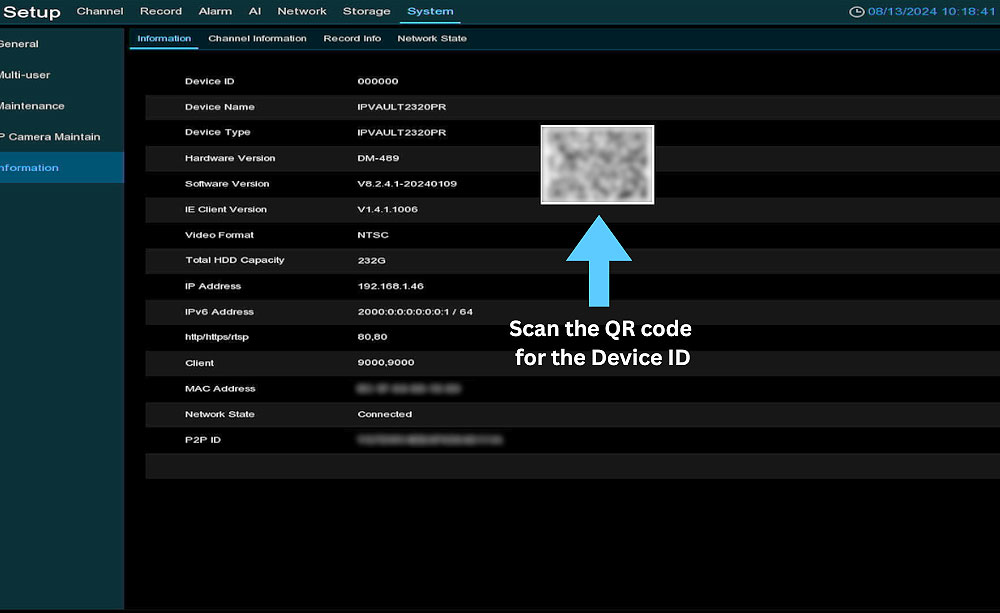Click the clock icon near the date display
The width and height of the screenshot is (1000, 613).
[857, 12]
